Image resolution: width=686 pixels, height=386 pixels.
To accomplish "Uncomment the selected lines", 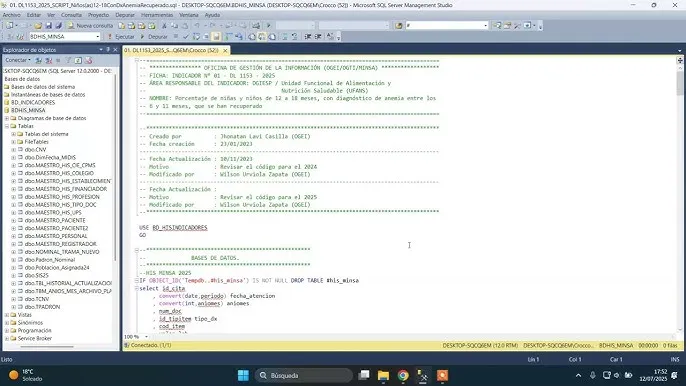I will [x=294, y=37].
